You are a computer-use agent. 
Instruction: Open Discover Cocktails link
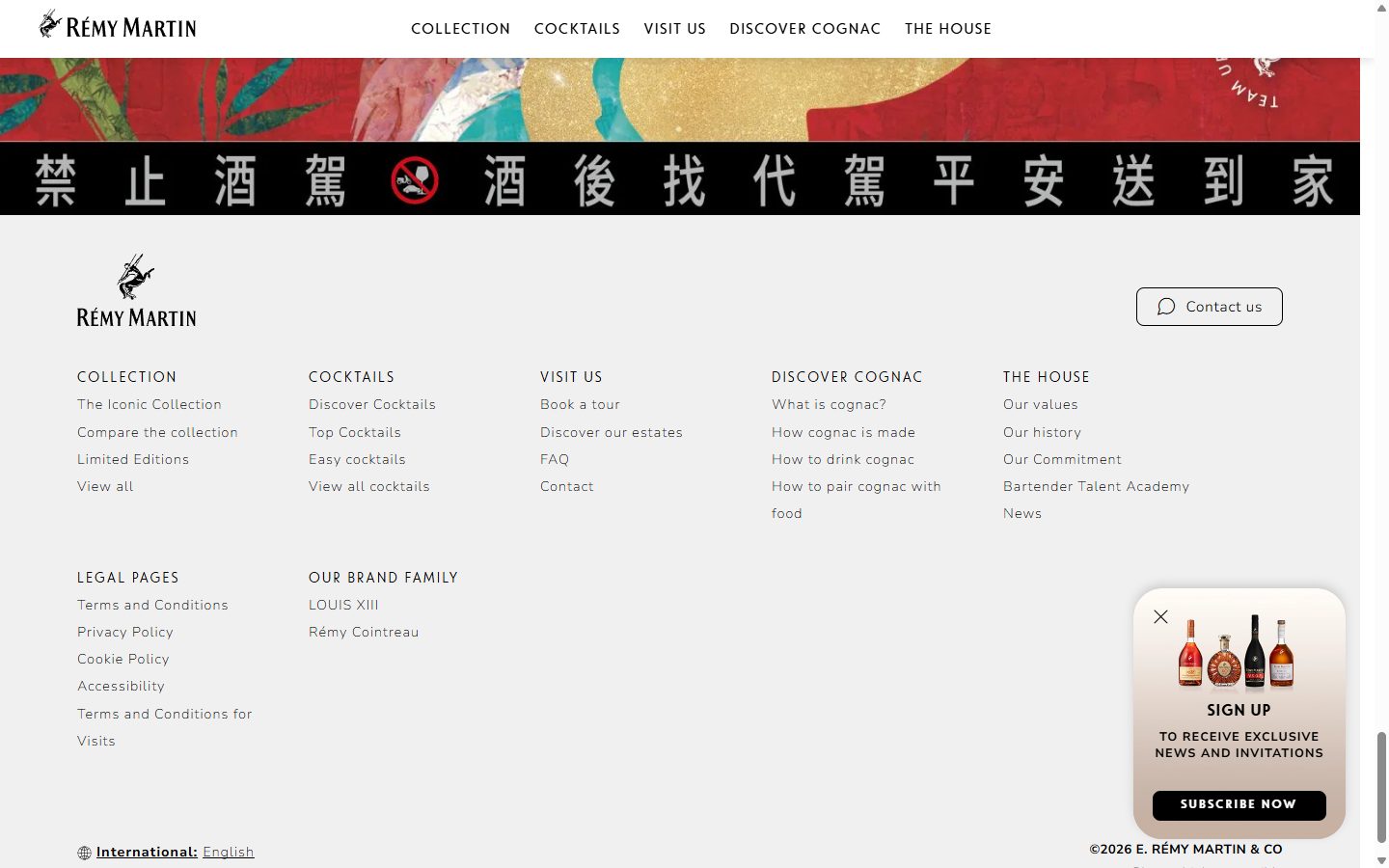(x=372, y=404)
